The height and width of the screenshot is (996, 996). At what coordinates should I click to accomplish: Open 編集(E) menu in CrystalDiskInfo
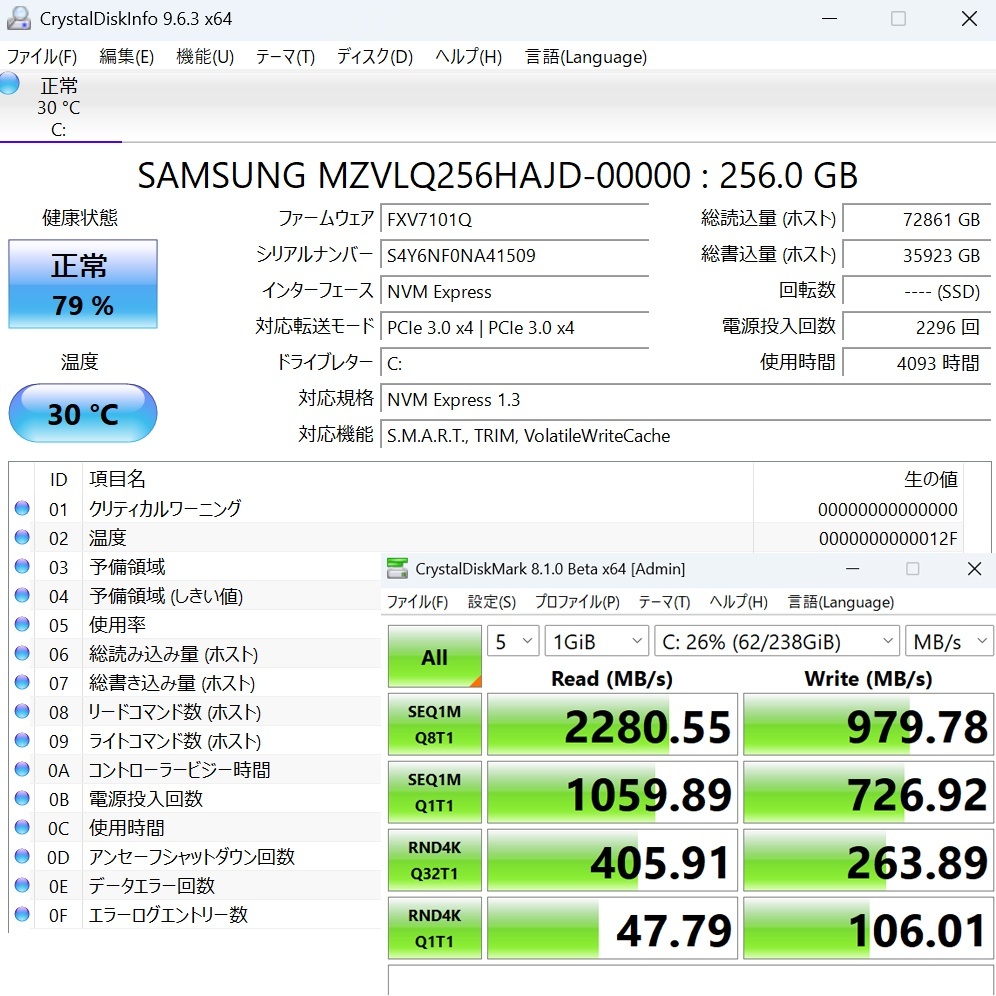(126, 57)
